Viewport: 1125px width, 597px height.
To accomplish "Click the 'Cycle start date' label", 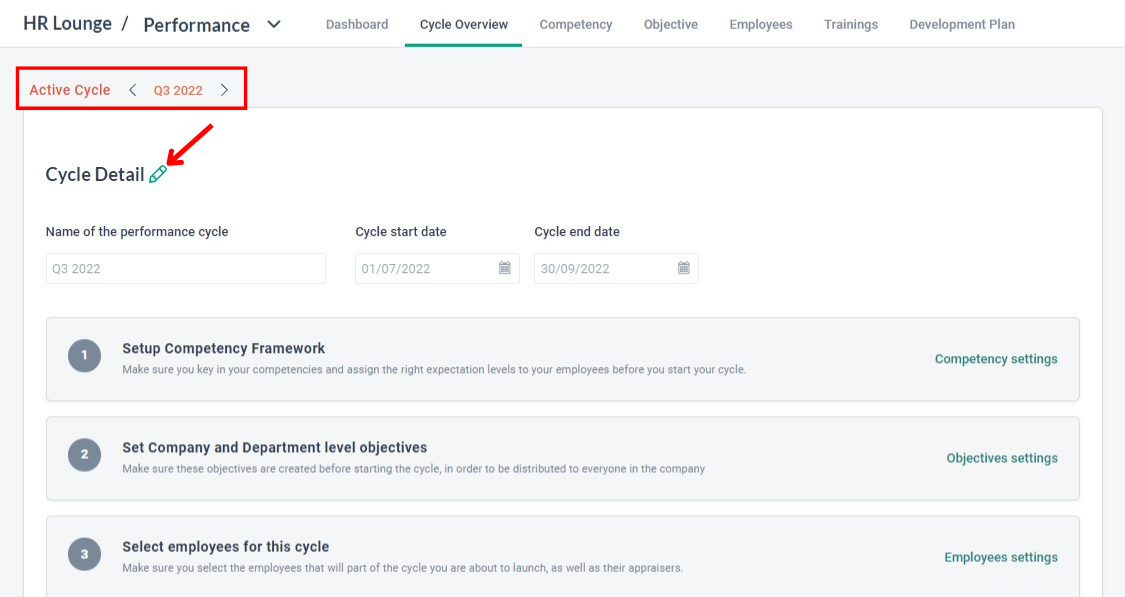I will [400, 232].
